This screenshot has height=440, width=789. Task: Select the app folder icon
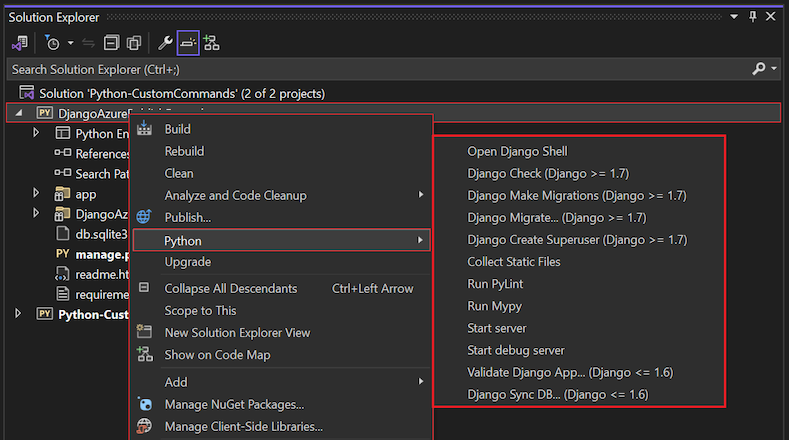coord(62,194)
